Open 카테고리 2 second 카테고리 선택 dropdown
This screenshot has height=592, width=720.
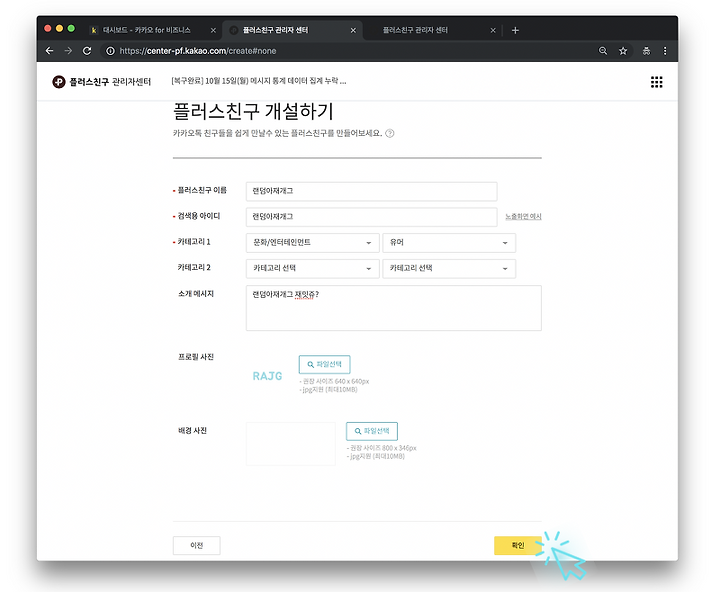[x=449, y=268]
